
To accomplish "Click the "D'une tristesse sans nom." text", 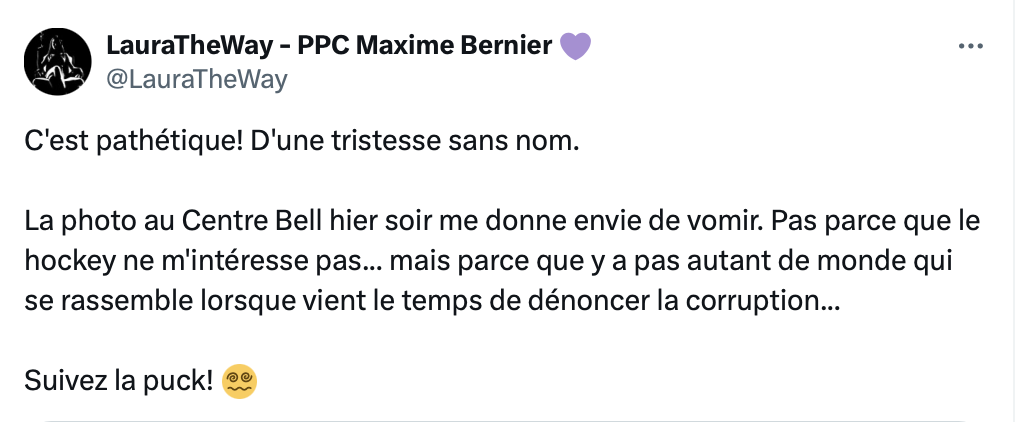I will click(414, 142).
